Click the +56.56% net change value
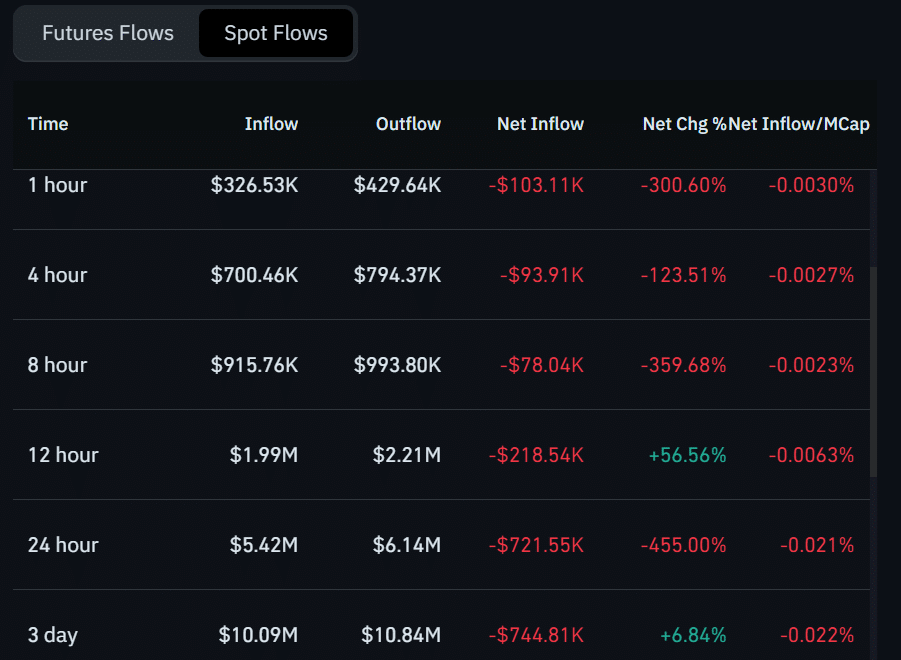Viewport: 901px width, 660px height. coord(687,455)
